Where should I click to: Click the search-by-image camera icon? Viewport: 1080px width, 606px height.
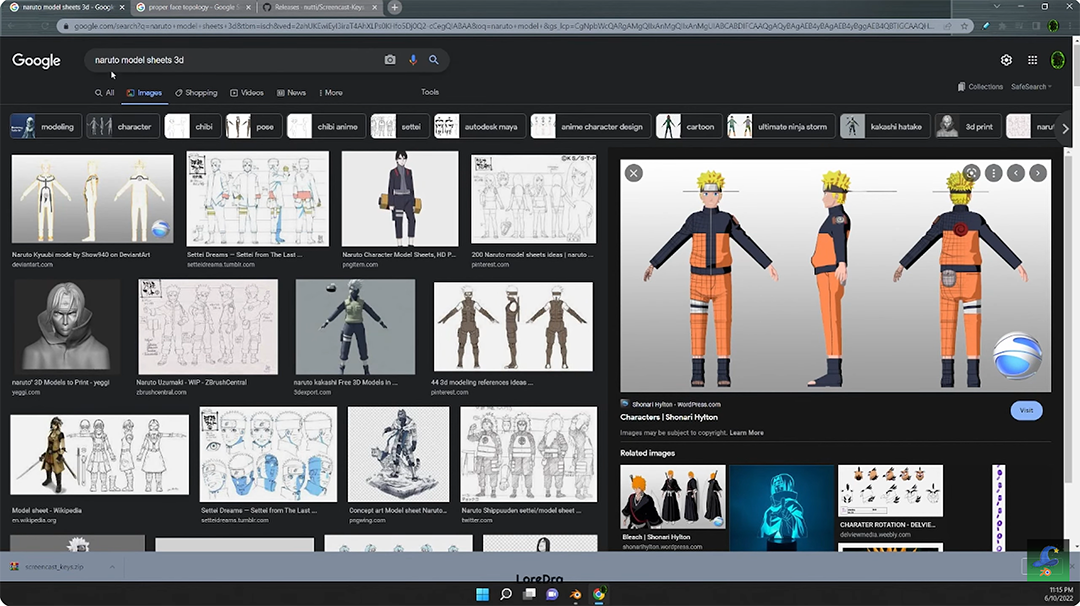389,60
